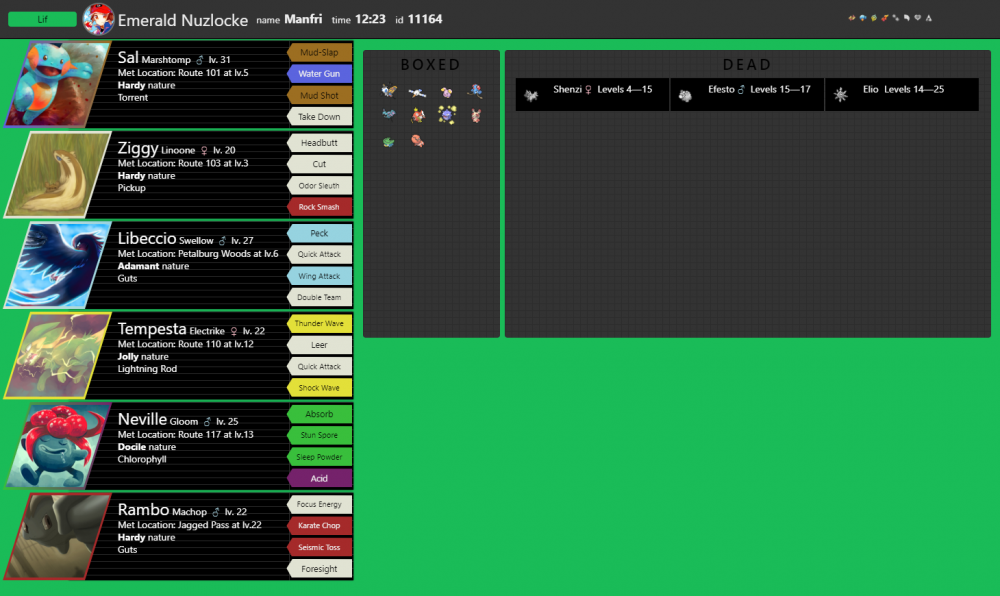Pick the Koffing icon in the box
Viewport: 1000px width, 596px height.
pos(447,115)
